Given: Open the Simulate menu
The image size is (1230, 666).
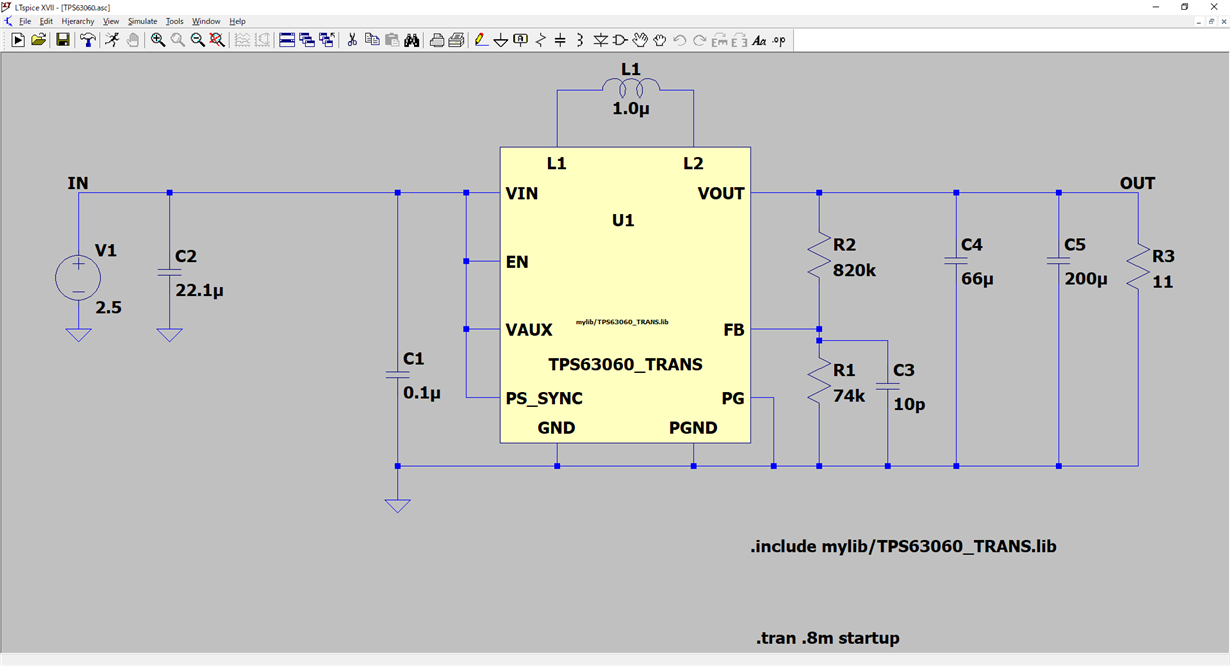Looking at the screenshot, I should click(x=142, y=21).
